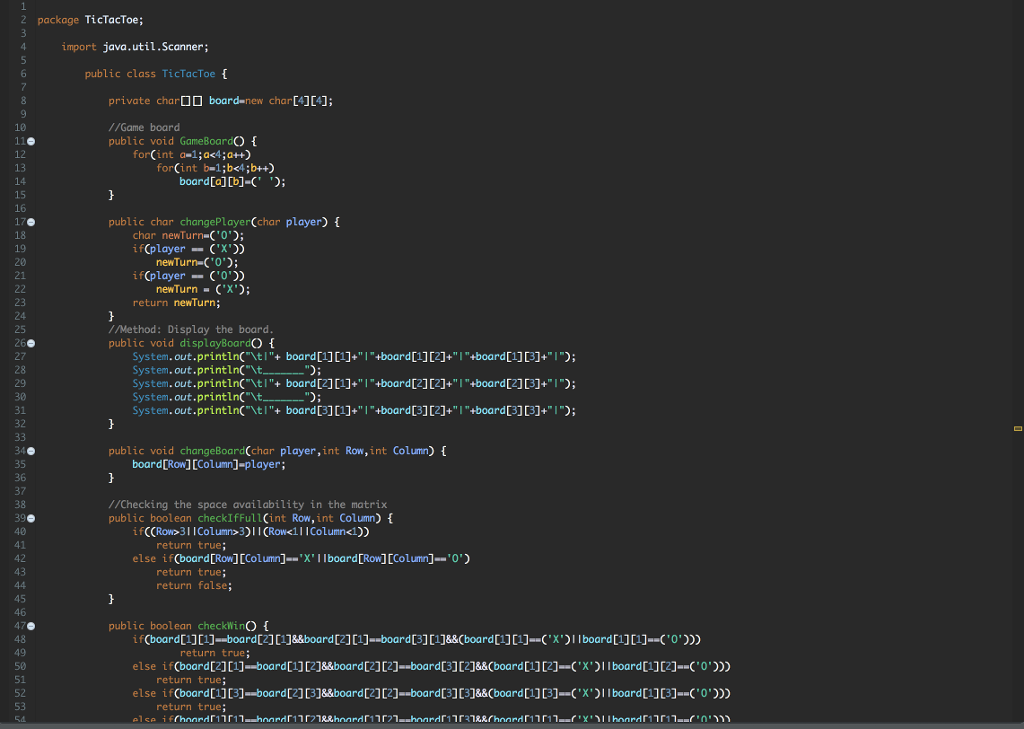Fold the changeBoard method at line 34
This screenshot has height=729, width=1024.
click(30, 451)
